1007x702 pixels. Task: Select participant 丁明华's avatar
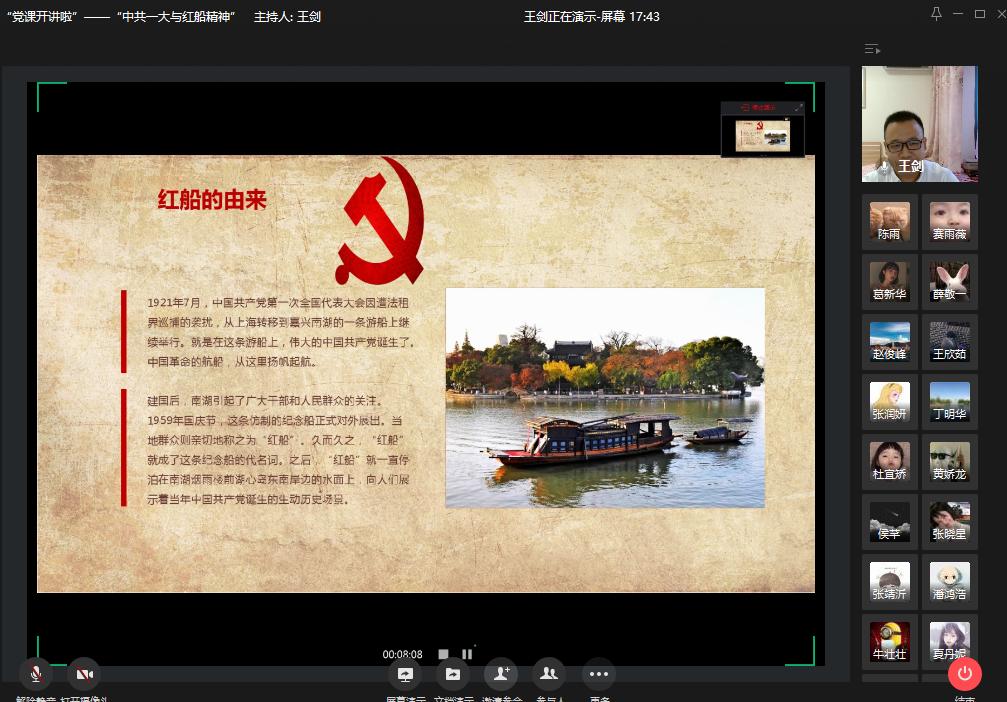click(949, 401)
